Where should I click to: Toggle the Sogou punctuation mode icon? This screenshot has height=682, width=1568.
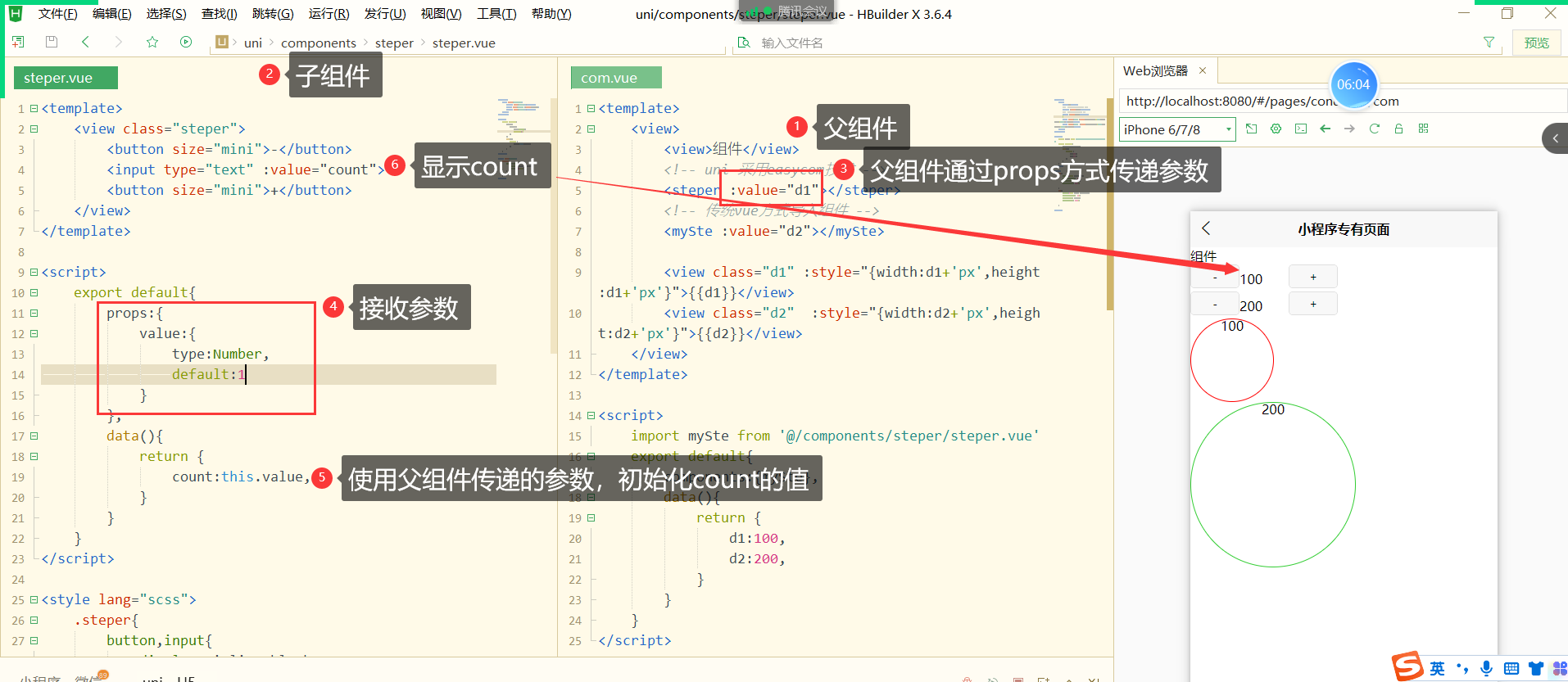[1462, 668]
